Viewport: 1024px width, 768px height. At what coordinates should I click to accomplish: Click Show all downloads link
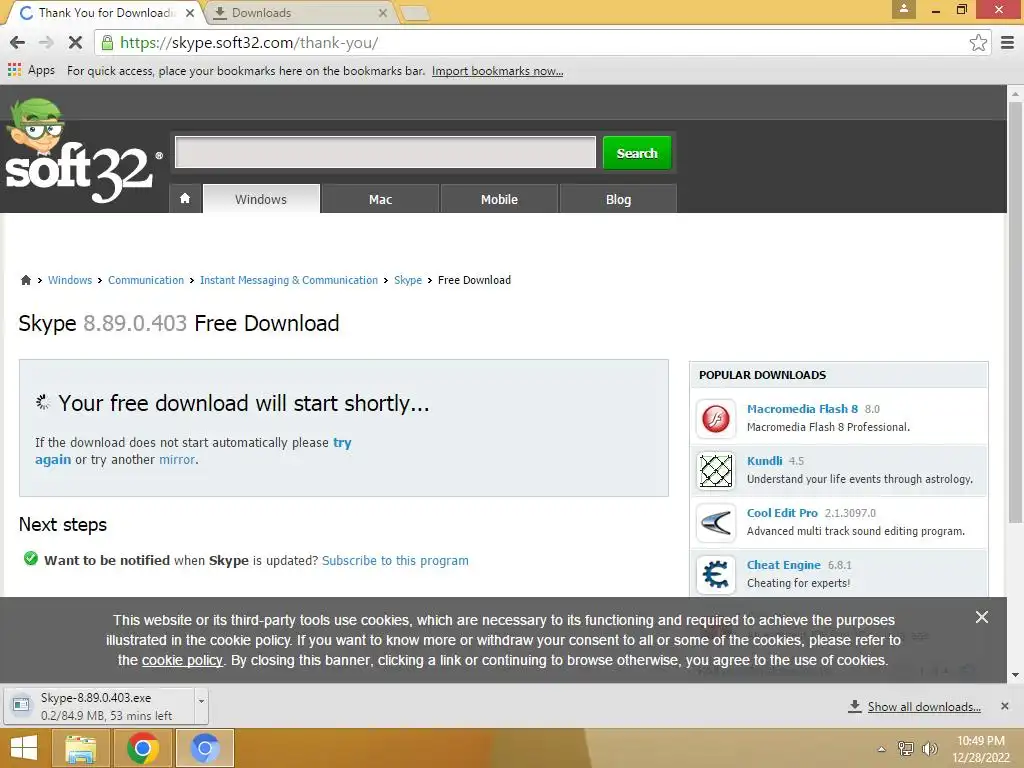click(923, 707)
